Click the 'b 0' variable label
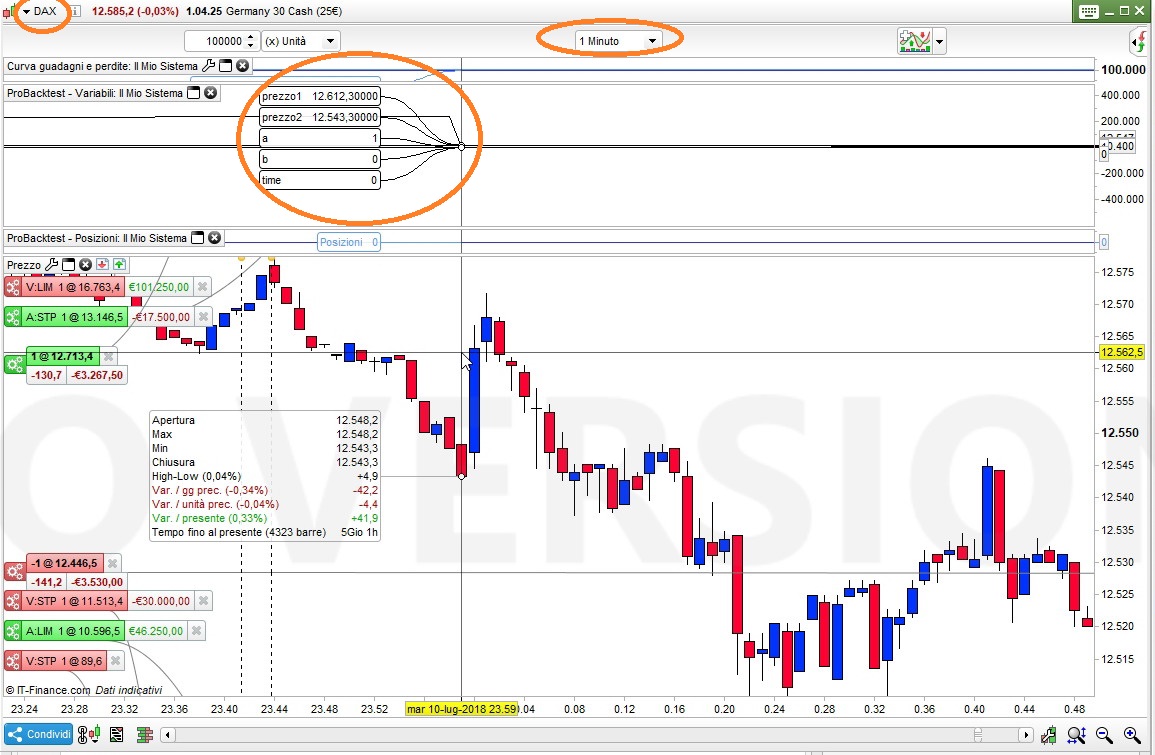This screenshot has height=755, width=1155. pos(320,159)
